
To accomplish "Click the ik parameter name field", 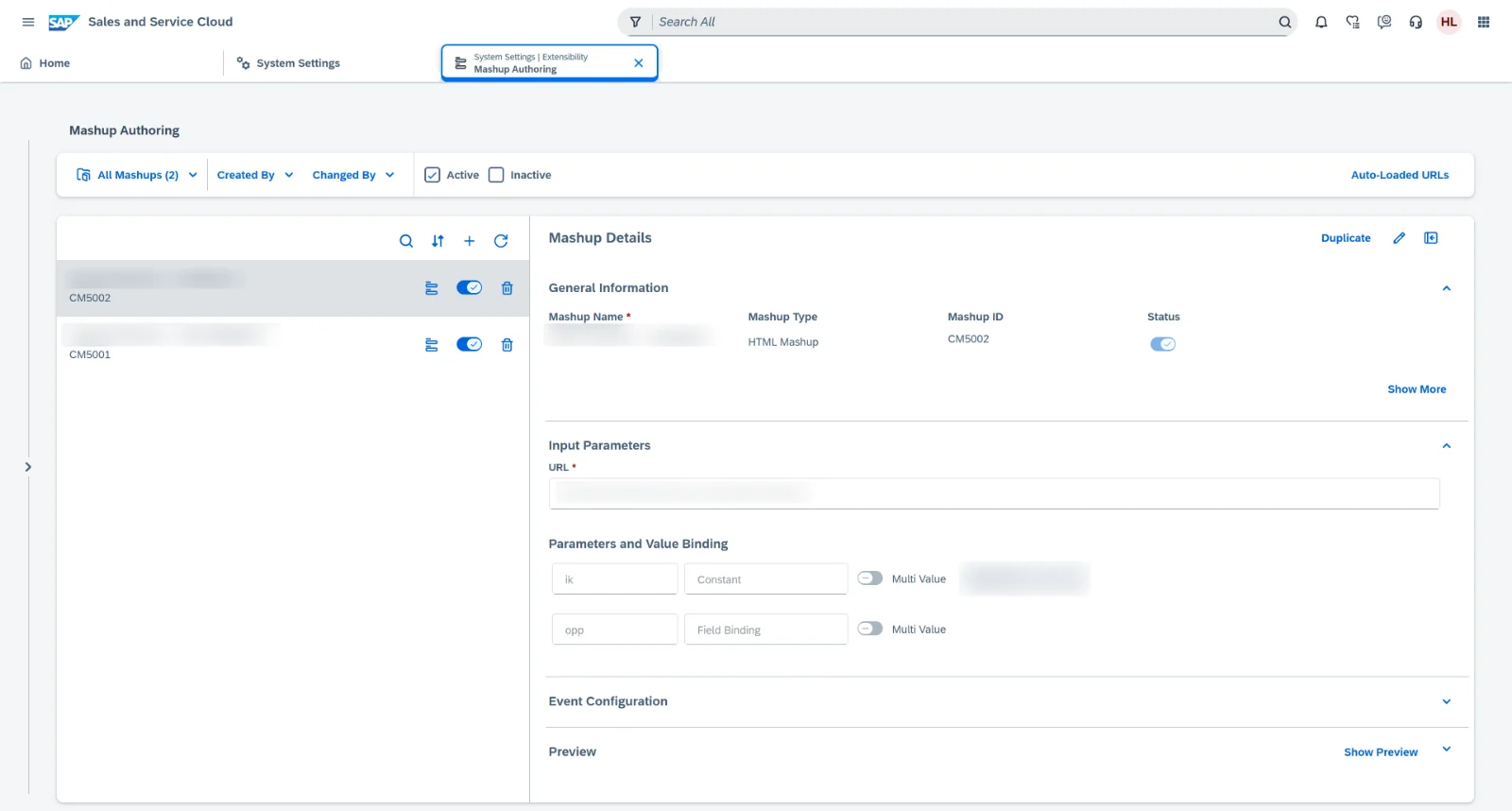I will (x=615, y=579).
